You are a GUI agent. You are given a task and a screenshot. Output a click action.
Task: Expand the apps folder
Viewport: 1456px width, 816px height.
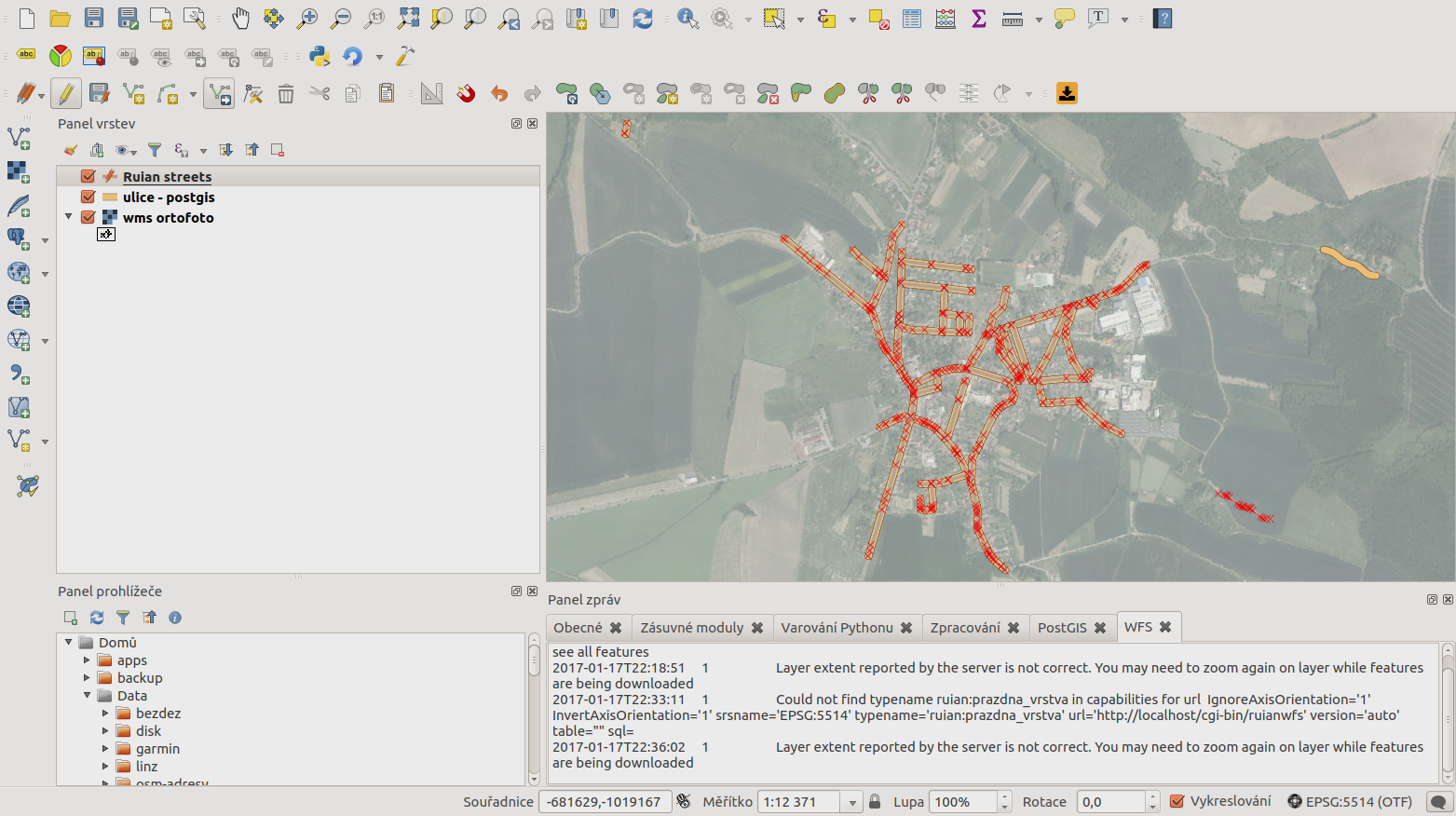coord(87,660)
